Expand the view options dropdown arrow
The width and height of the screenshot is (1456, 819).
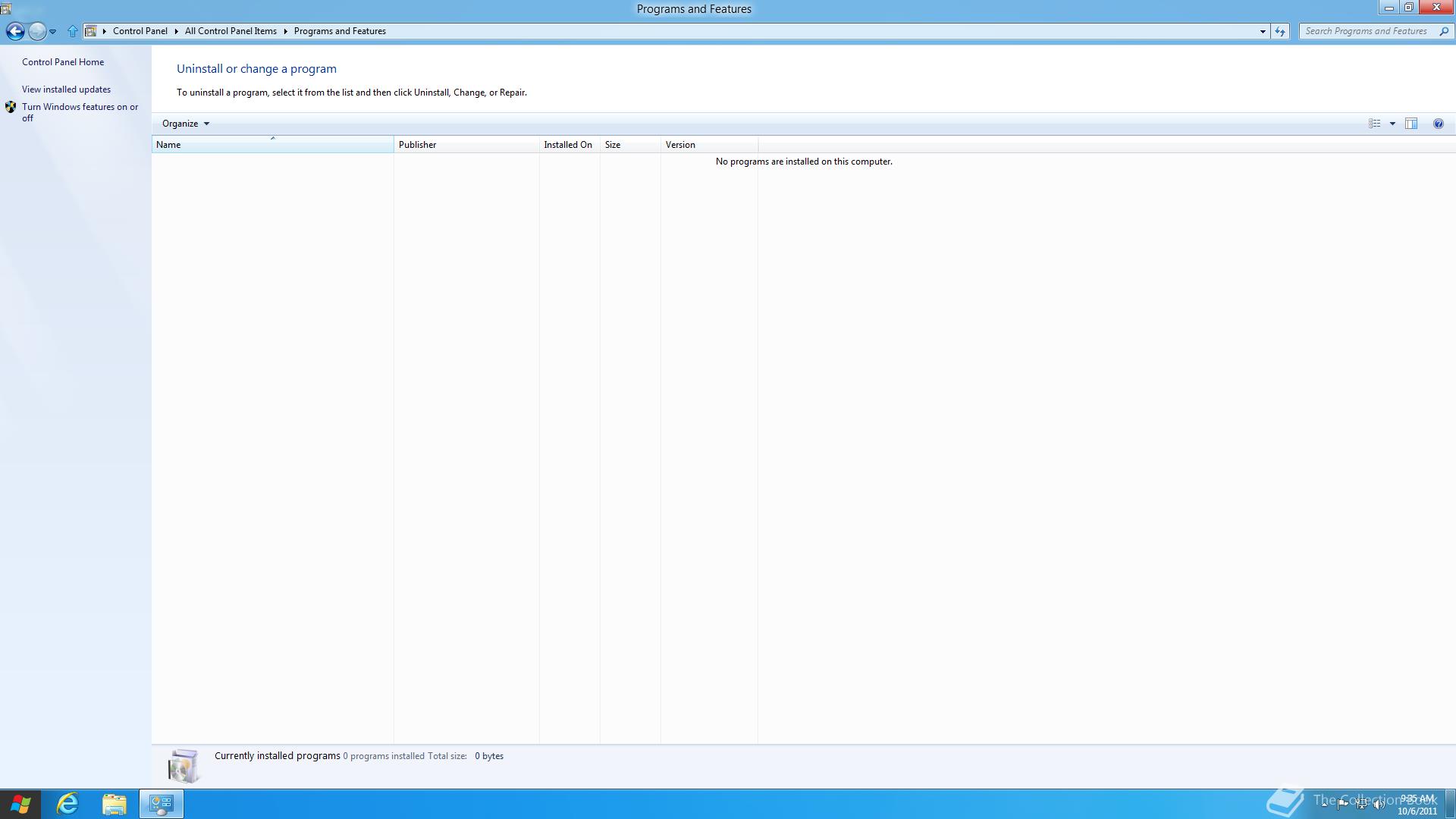1392,124
